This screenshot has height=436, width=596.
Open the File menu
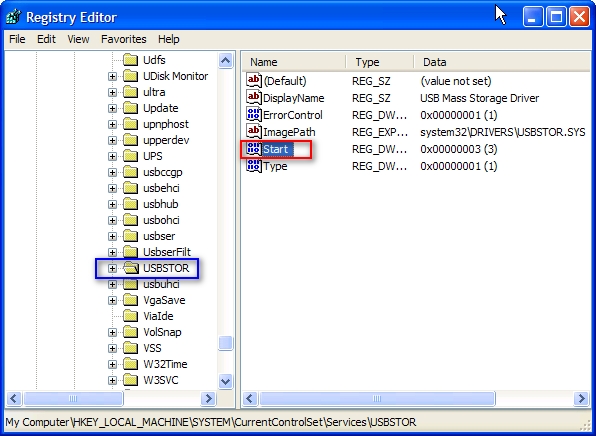pyautogui.click(x=17, y=39)
